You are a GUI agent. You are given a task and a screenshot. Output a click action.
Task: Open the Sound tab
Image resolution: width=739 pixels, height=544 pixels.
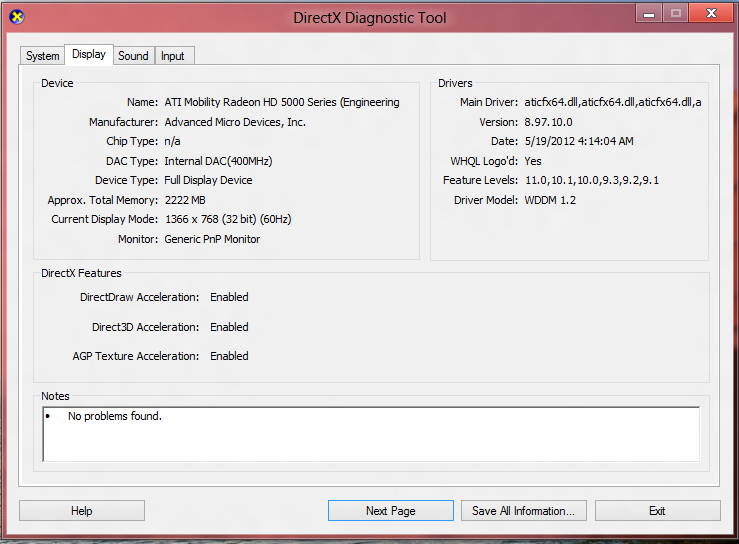point(133,56)
